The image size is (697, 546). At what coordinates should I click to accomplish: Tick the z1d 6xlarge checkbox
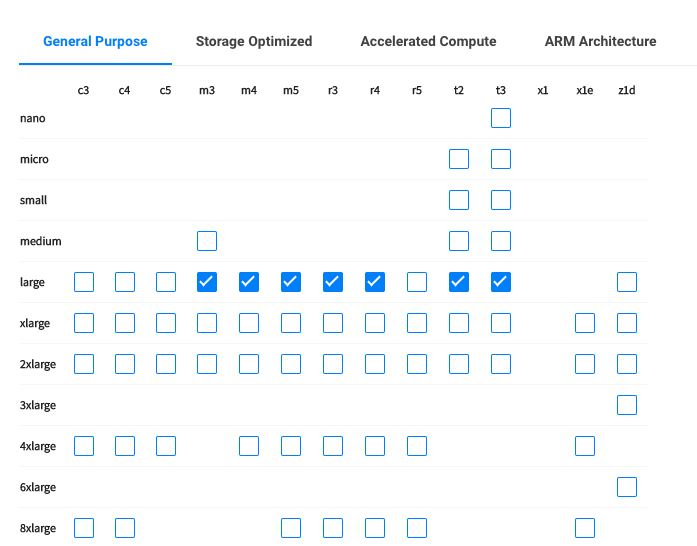(x=627, y=487)
